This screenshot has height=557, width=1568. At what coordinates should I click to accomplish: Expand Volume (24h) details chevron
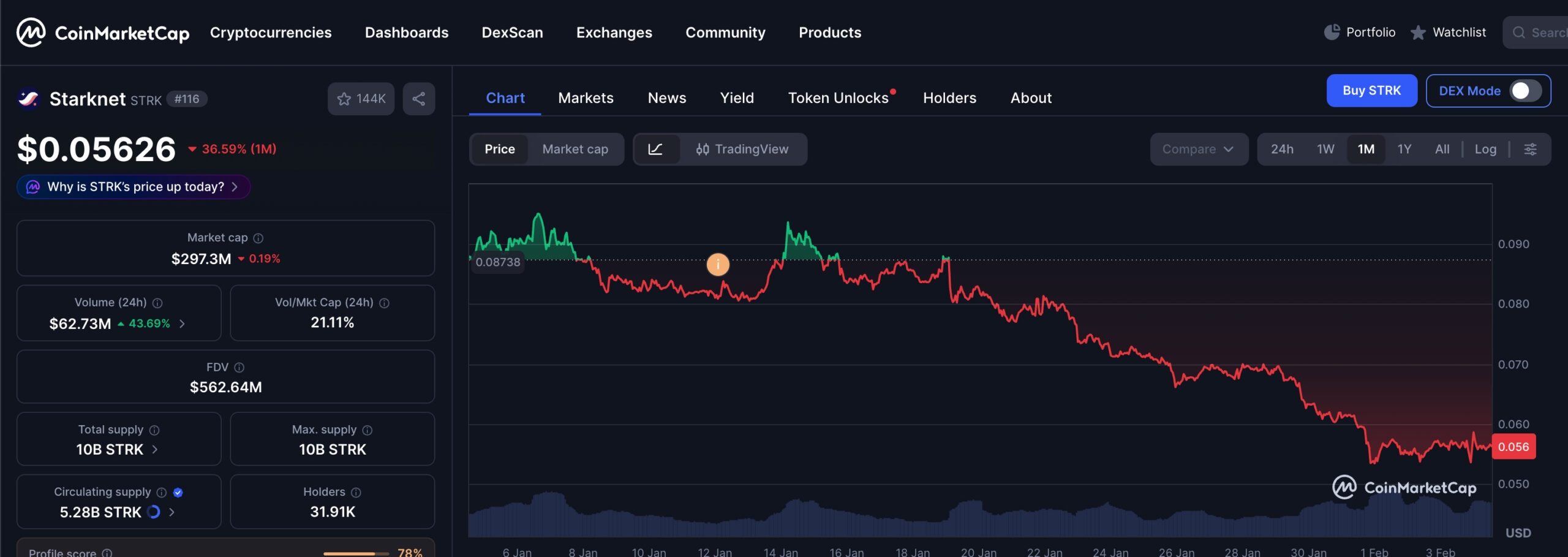point(182,324)
